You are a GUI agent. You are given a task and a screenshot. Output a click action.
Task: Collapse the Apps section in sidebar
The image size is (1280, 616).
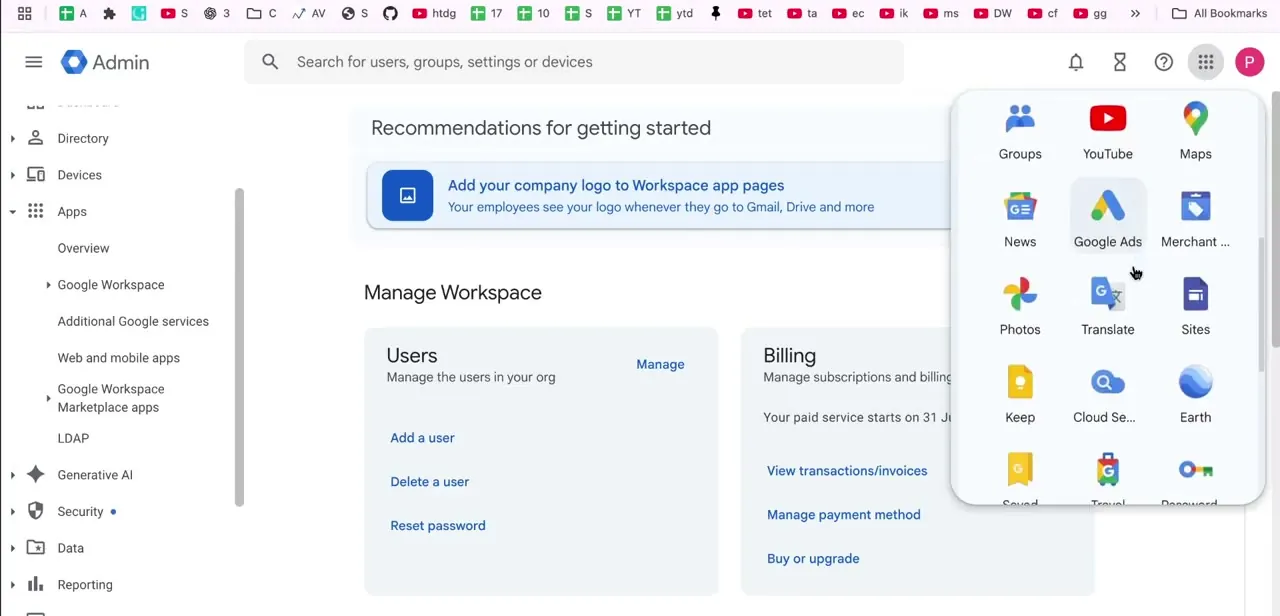coord(12,212)
